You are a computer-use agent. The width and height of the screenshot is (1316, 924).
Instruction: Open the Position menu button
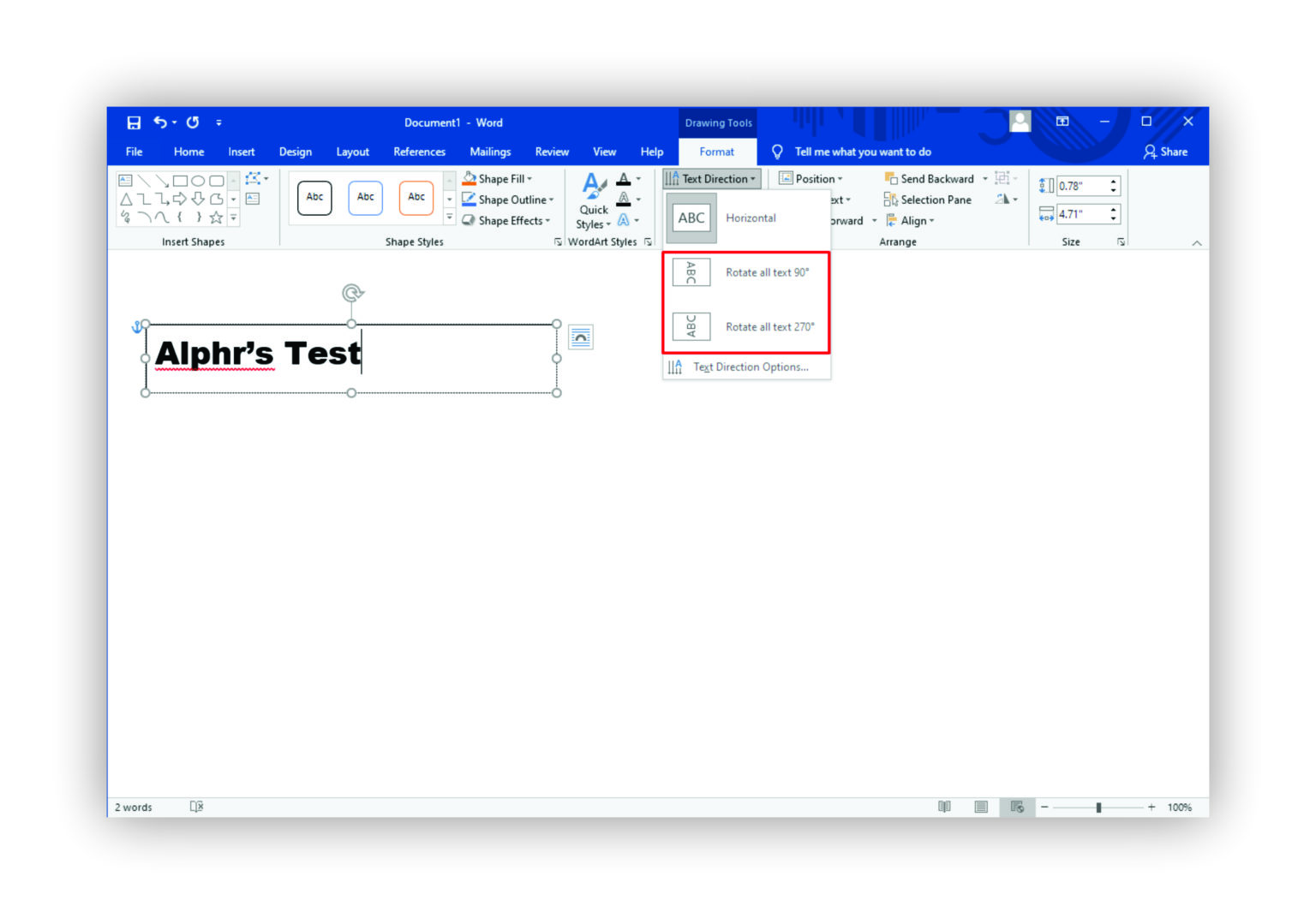811,178
